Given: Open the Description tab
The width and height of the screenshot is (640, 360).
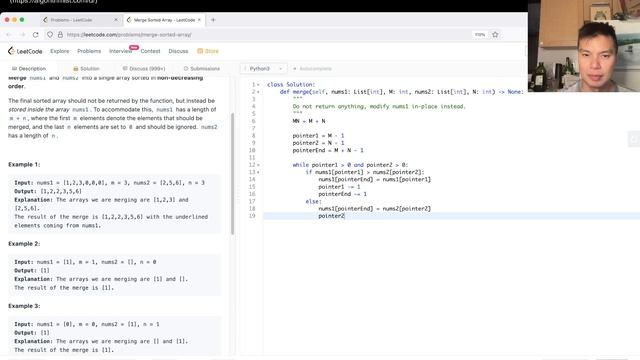Looking at the screenshot, I should [29, 69].
